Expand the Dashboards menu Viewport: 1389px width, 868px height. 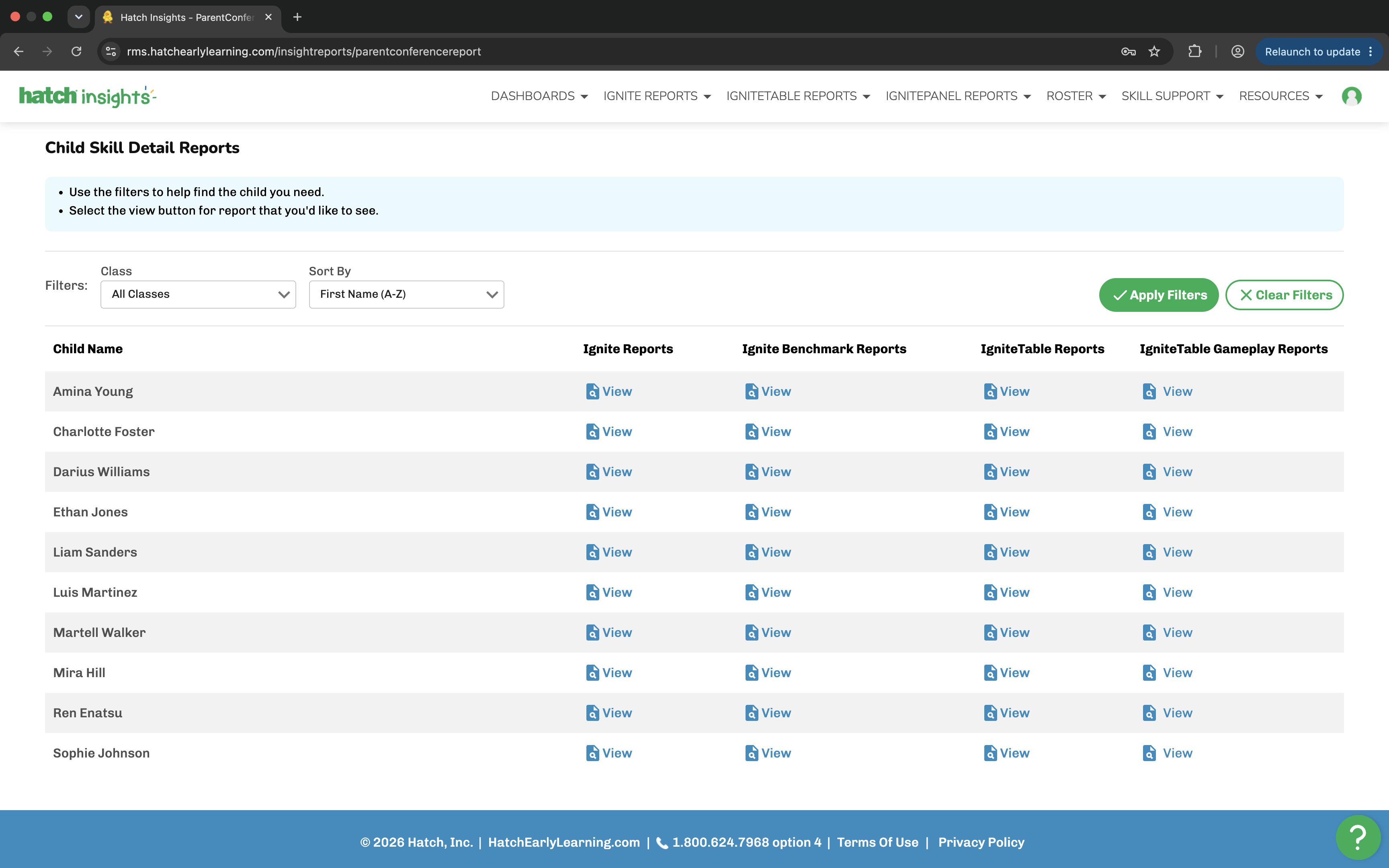(x=539, y=96)
